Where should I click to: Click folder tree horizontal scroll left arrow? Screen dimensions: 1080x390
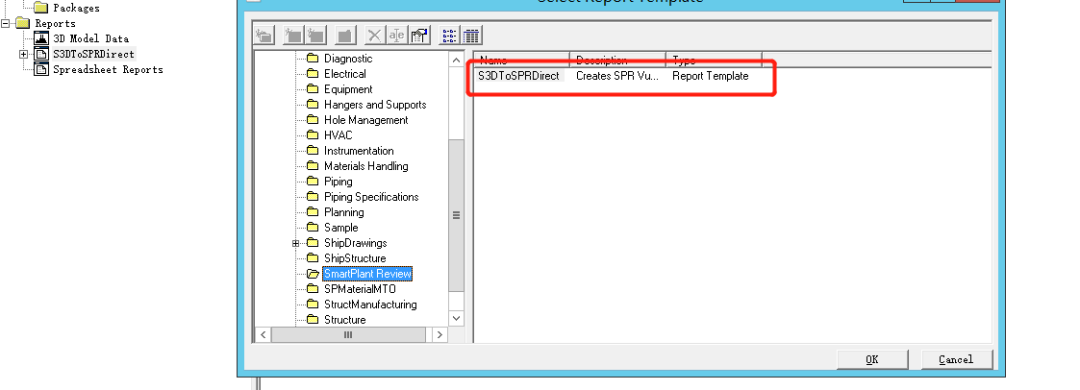262,334
